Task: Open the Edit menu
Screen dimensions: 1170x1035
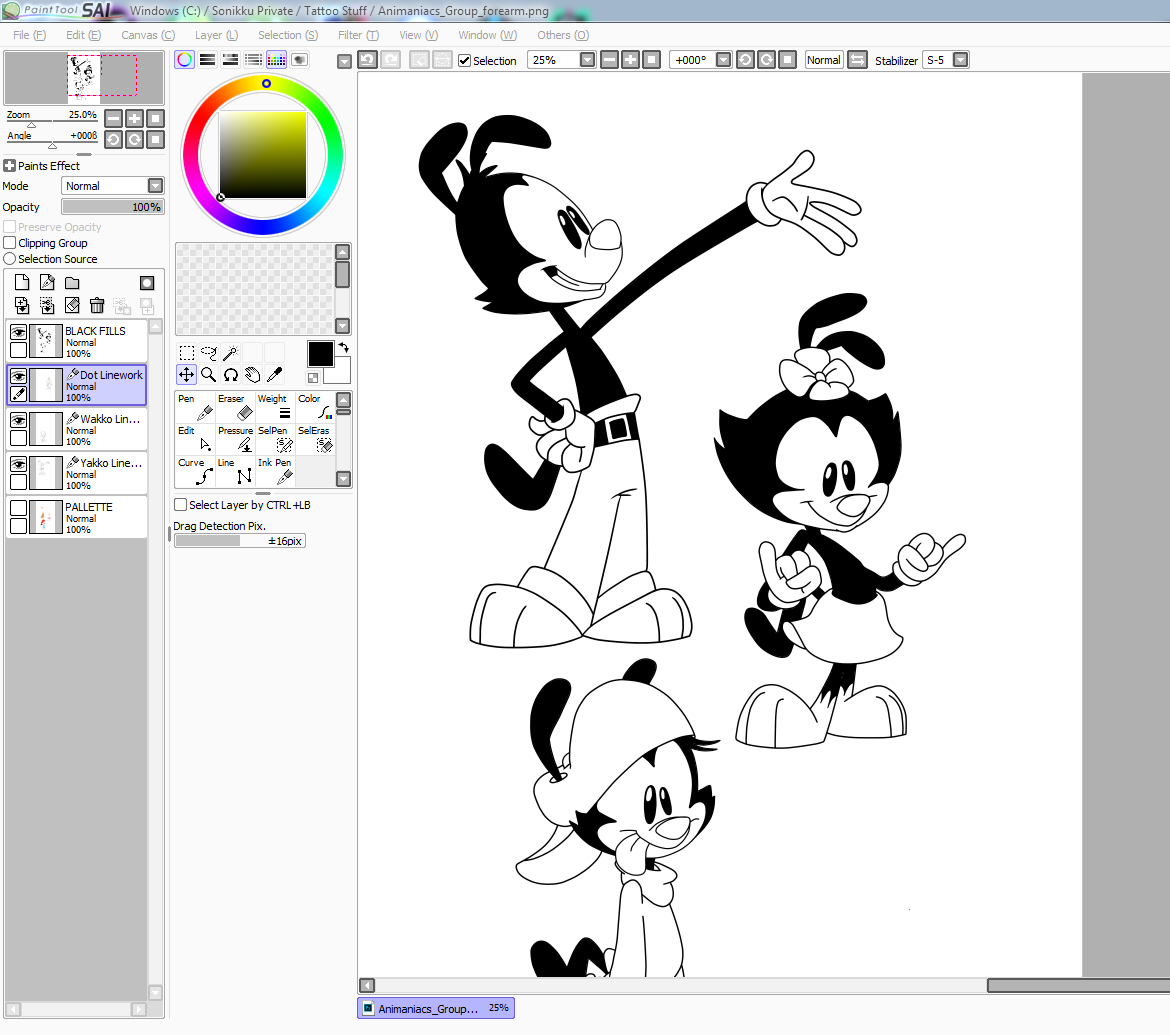Action: [83, 35]
